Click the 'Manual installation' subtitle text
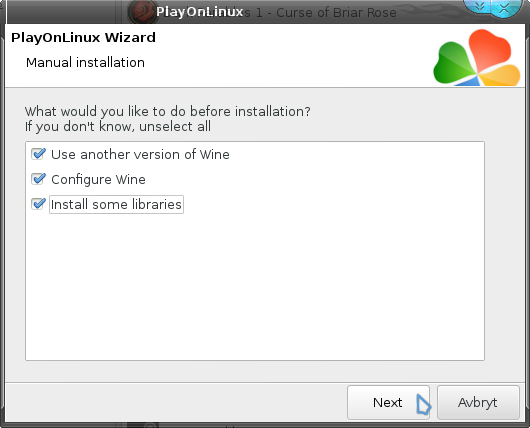The width and height of the screenshot is (530, 428). click(85, 63)
